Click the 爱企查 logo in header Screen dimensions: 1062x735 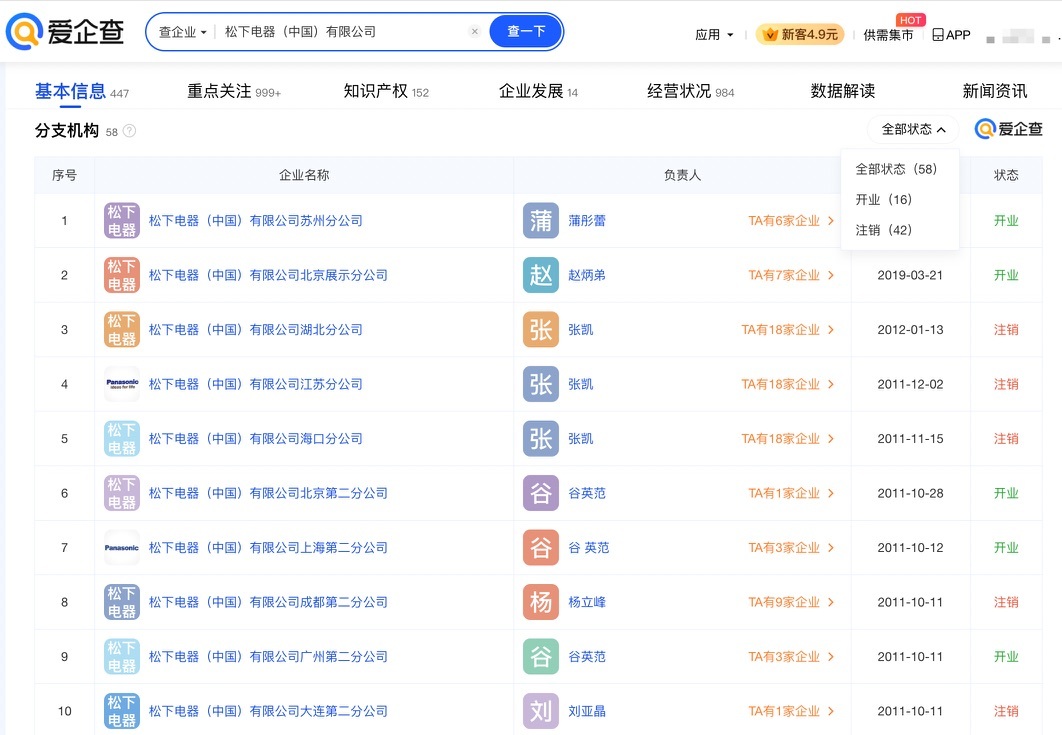pos(65,31)
